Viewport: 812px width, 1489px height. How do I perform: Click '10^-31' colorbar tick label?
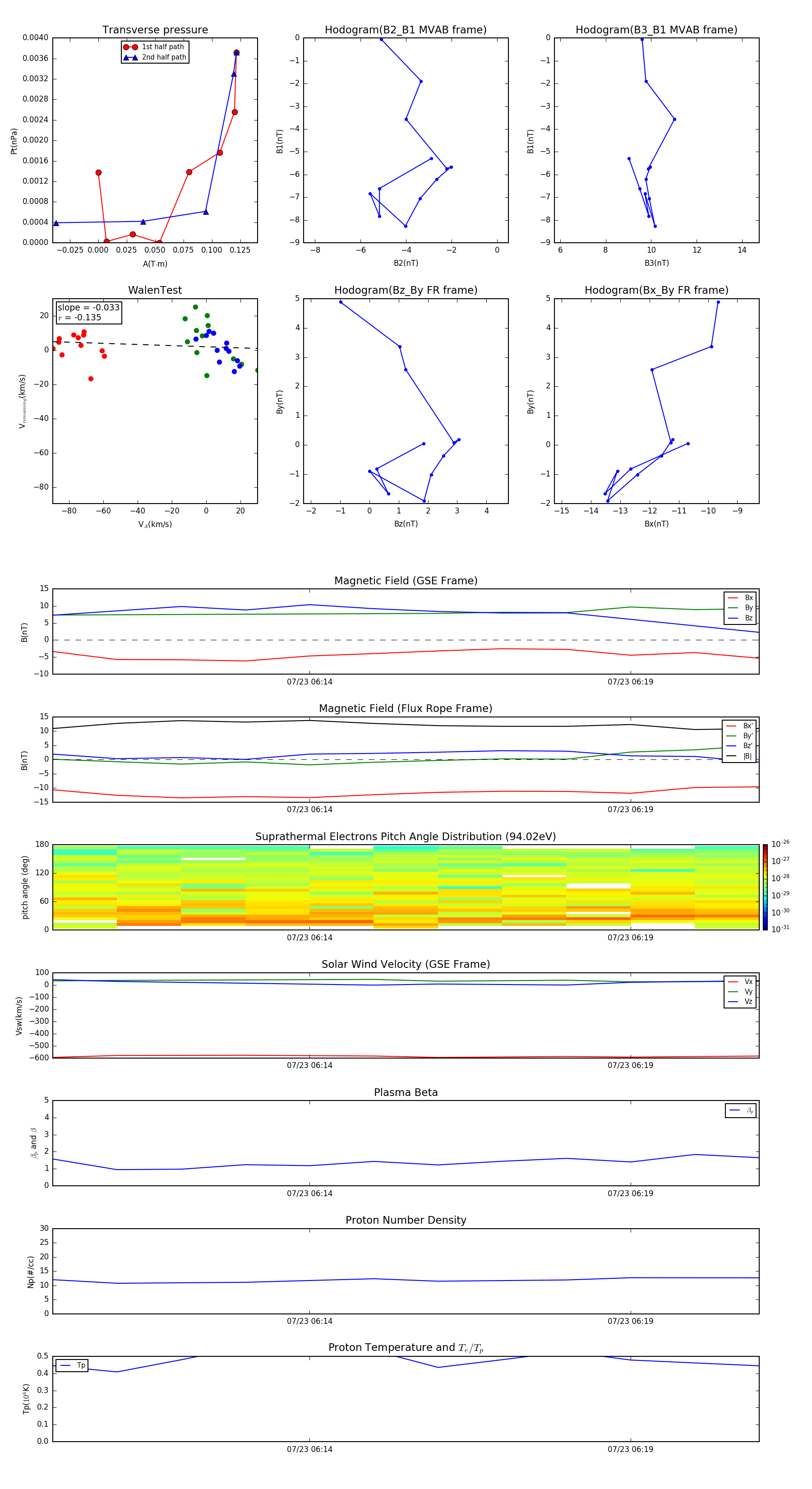(780, 929)
